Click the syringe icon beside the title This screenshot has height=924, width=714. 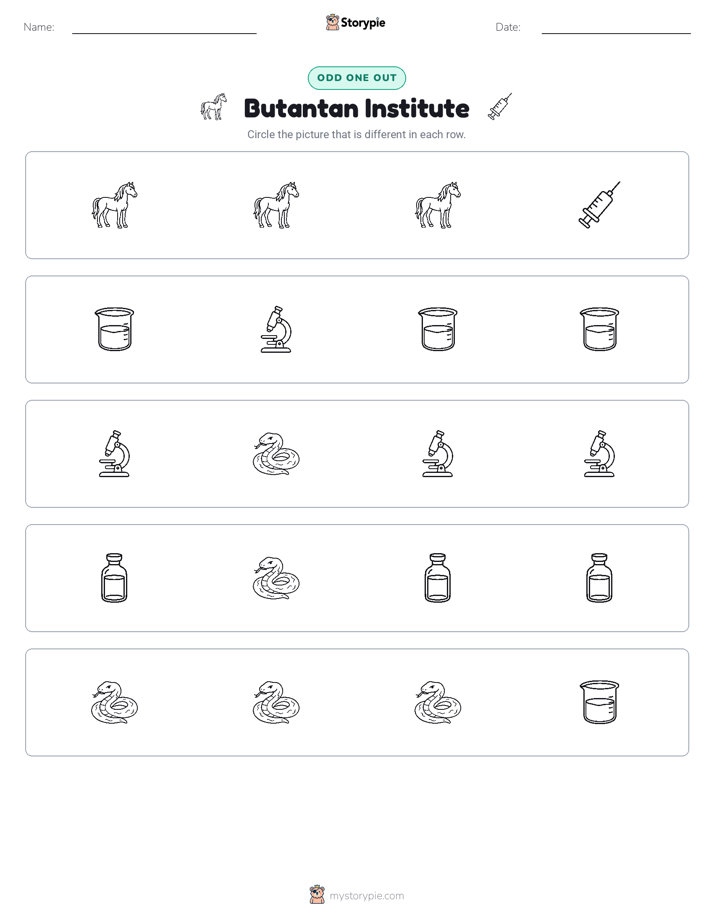tap(500, 107)
